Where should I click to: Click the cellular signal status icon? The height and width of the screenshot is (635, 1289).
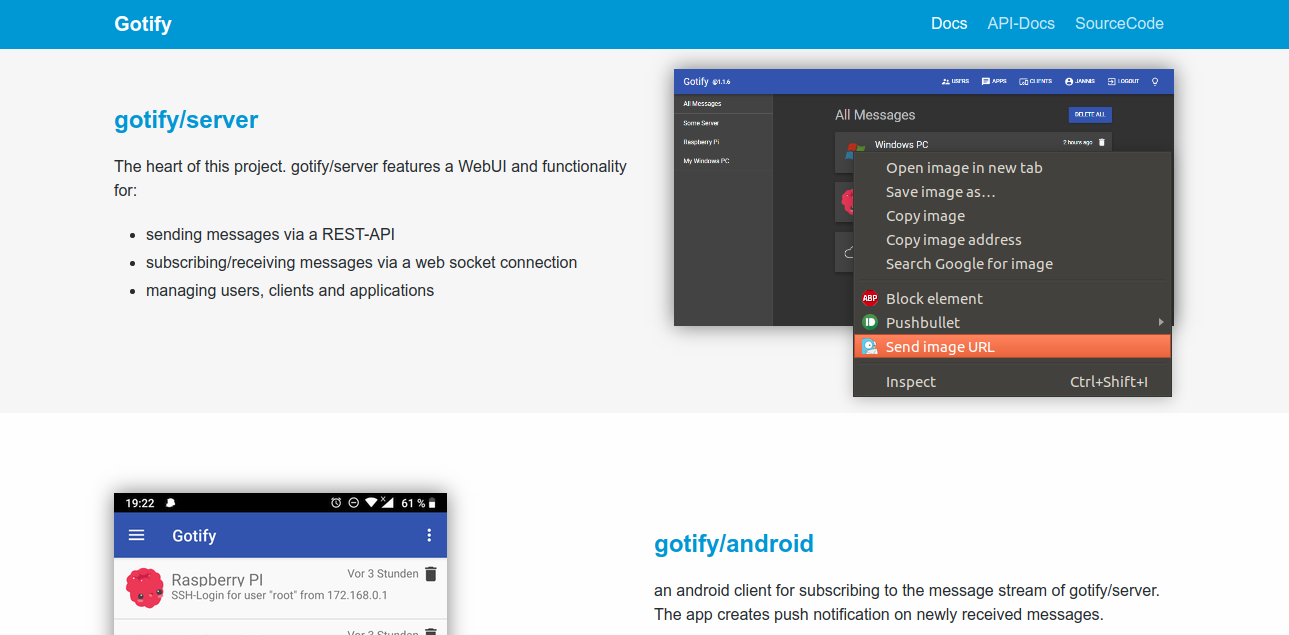pyautogui.click(x=387, y=503)
